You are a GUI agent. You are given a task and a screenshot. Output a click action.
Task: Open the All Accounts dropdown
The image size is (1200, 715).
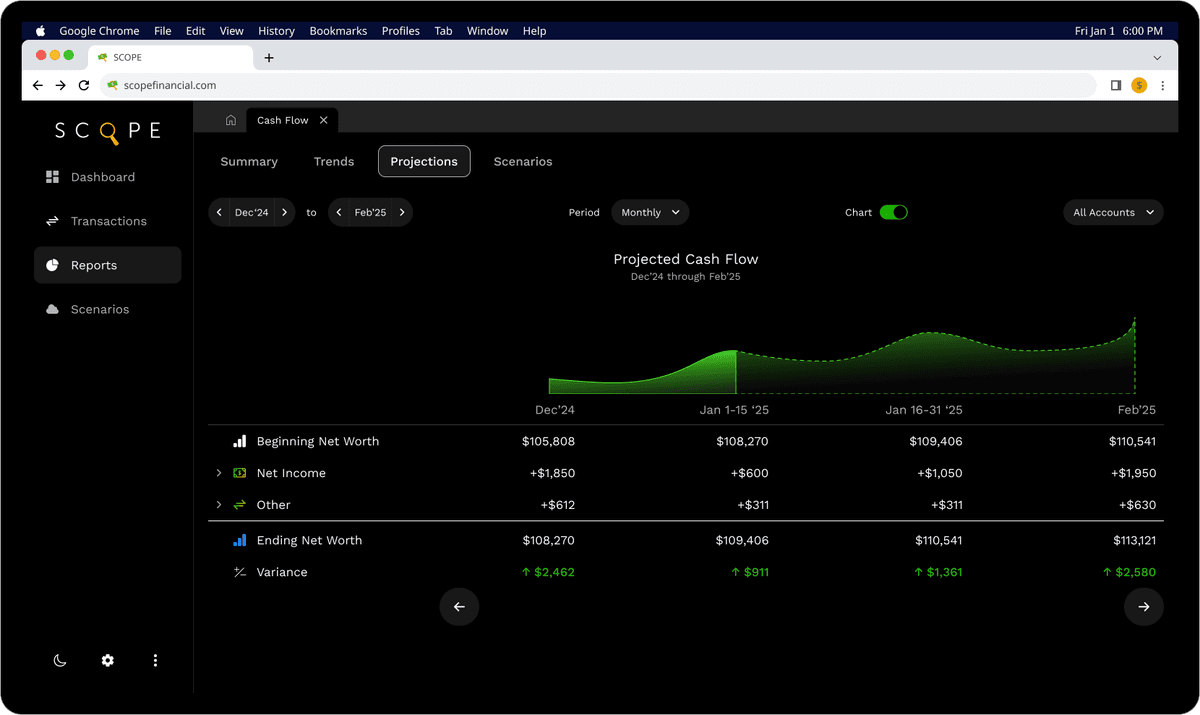(x=1112, y=212)
